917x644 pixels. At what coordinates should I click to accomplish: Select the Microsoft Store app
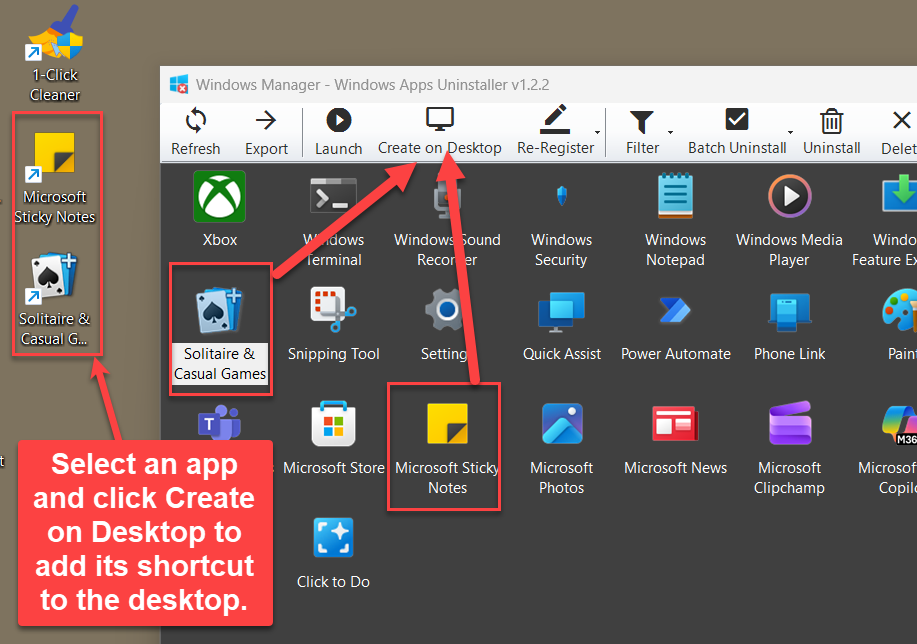tap(333, 439)
